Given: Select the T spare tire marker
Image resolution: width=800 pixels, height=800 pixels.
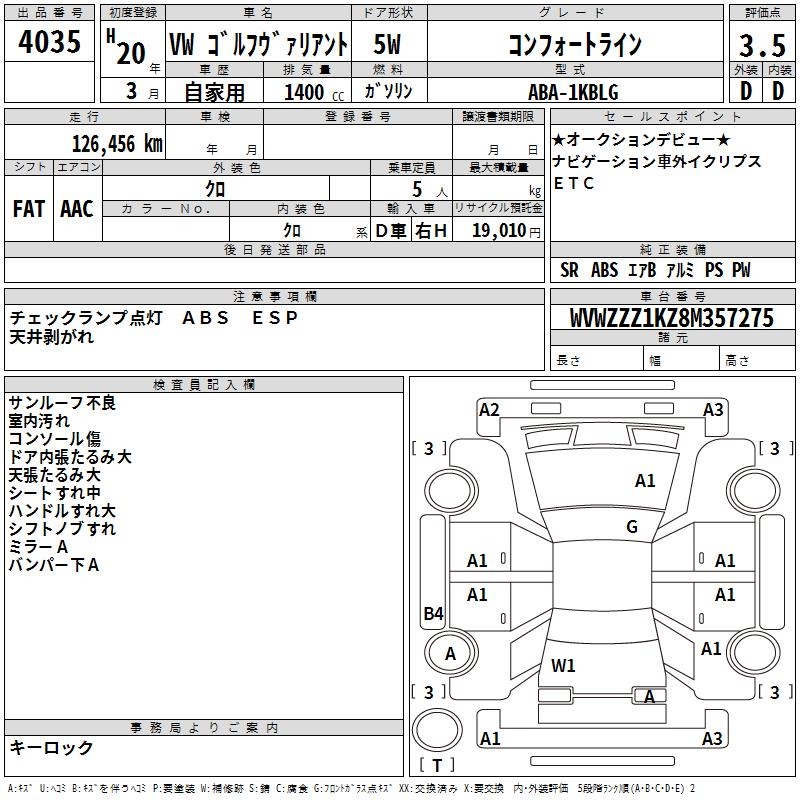Looking at the screenshot, I should click(x=437, y=765).
